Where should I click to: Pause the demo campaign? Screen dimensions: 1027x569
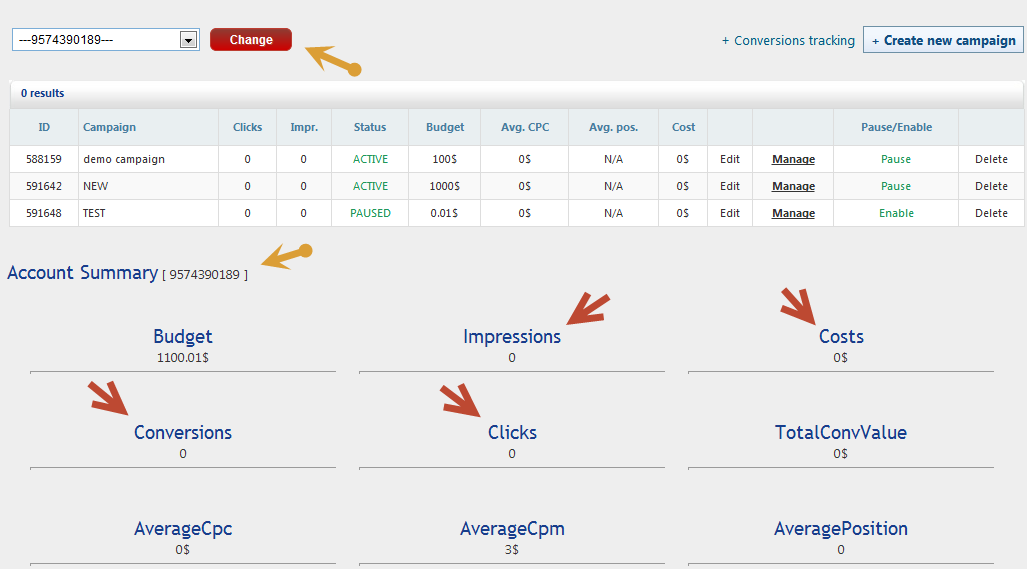(895, 159)
